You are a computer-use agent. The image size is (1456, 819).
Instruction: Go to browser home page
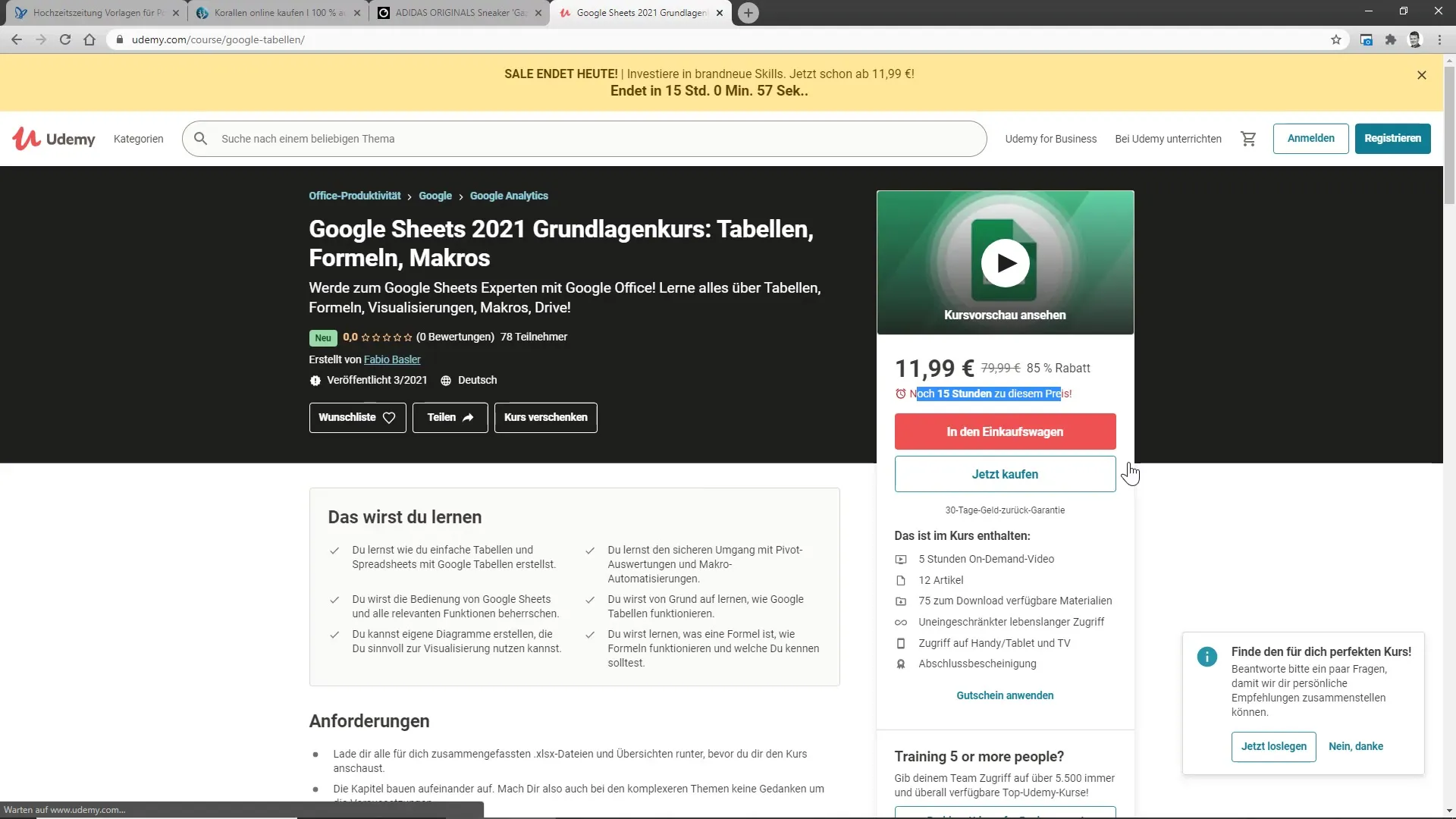tap(89, 39)
